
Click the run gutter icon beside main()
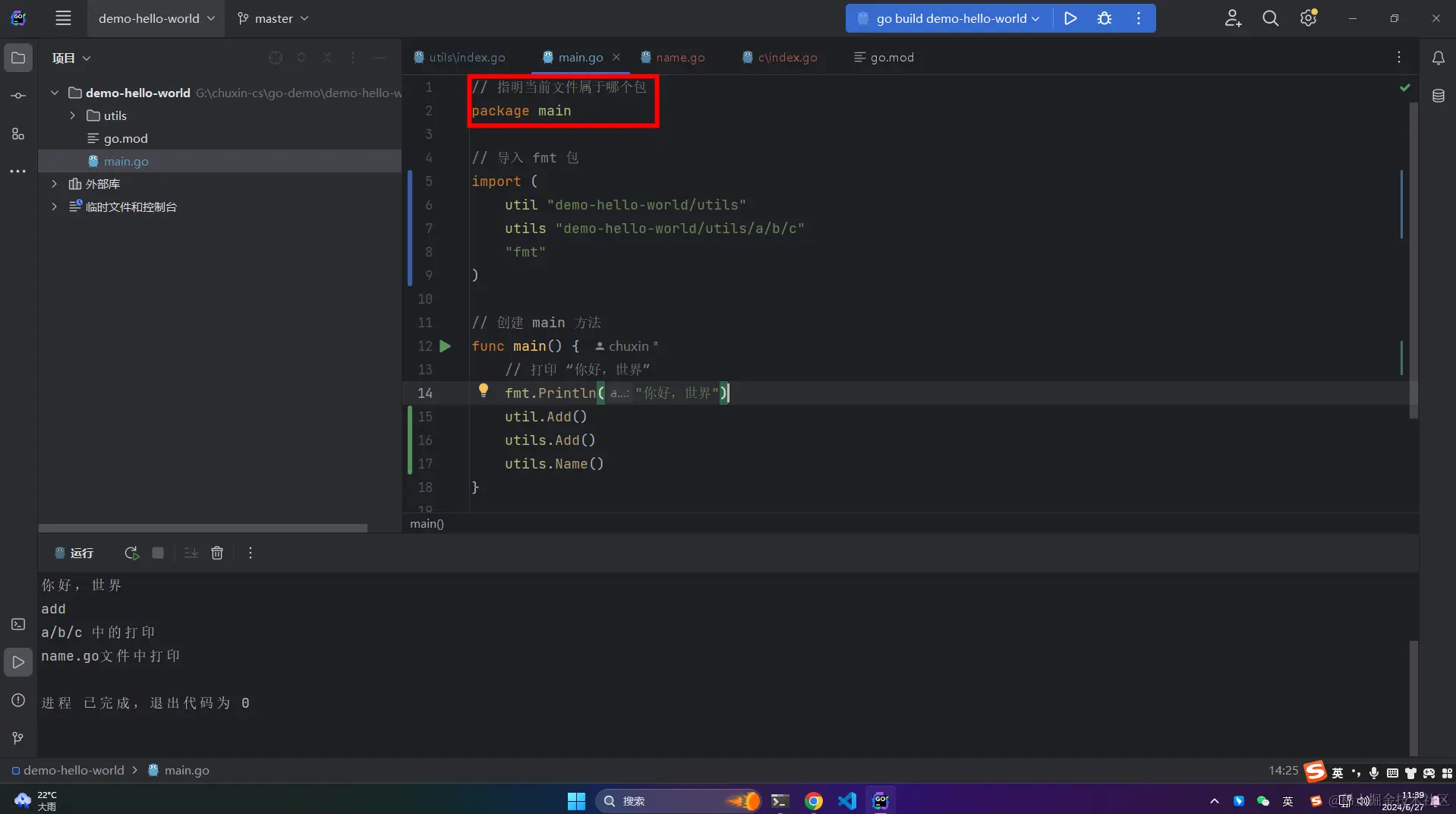(x=446, y=346)
